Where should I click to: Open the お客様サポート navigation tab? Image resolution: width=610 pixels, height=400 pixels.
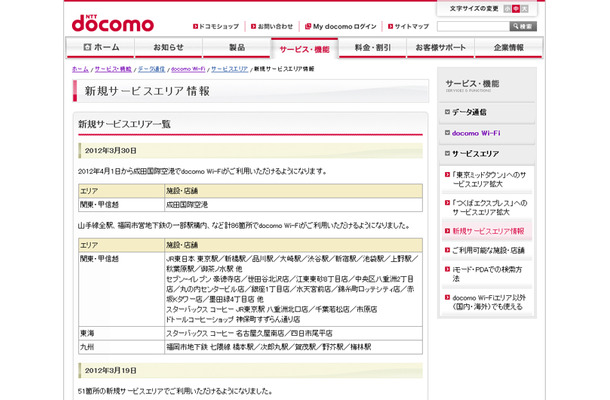440,47
